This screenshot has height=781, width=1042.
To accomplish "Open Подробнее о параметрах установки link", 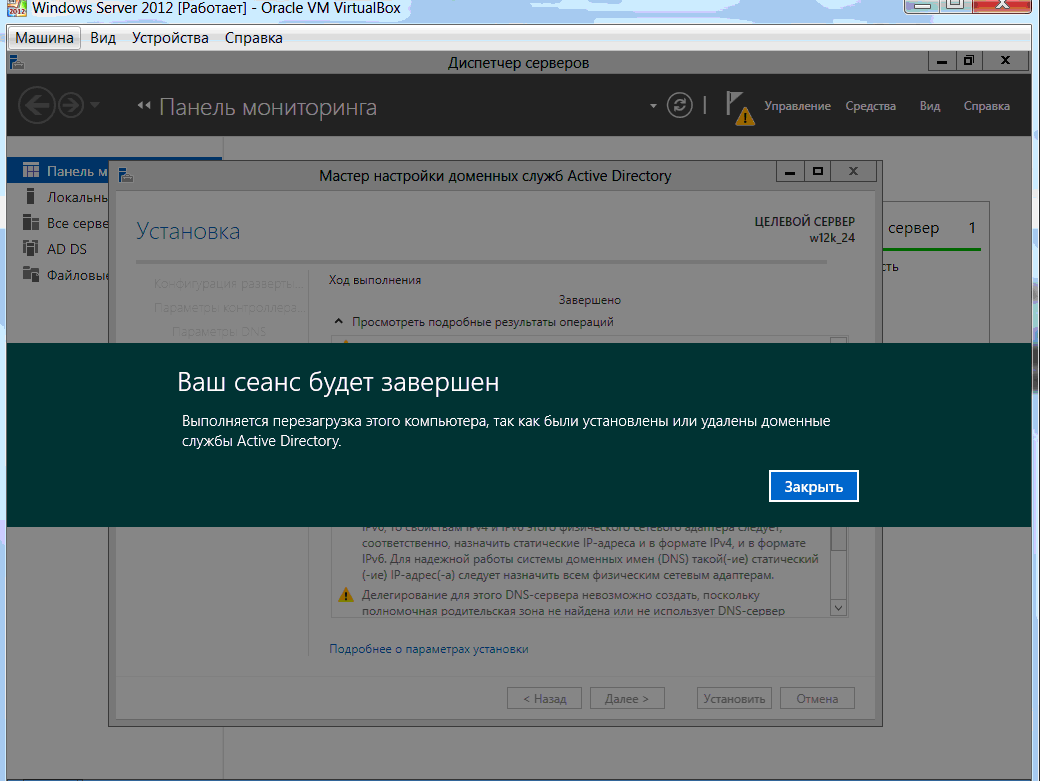I will pyautogui.click(x=429, y=649).
